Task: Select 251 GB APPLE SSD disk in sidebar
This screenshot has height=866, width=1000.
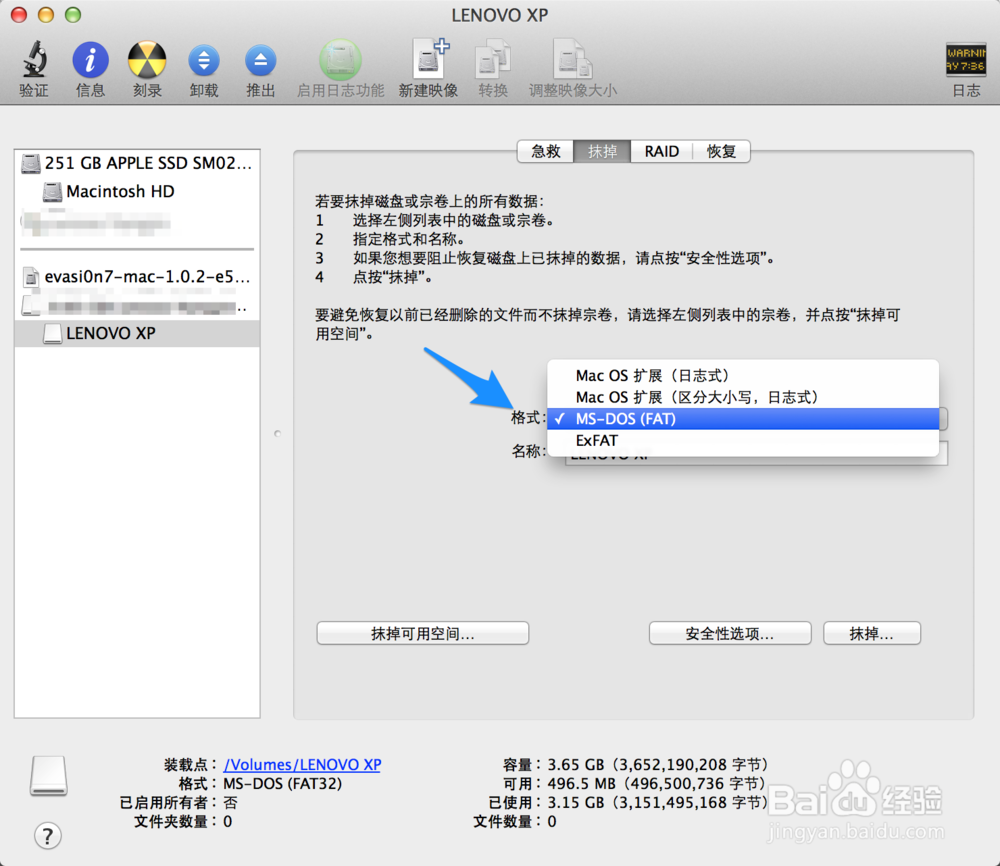Action: [137, 163]
